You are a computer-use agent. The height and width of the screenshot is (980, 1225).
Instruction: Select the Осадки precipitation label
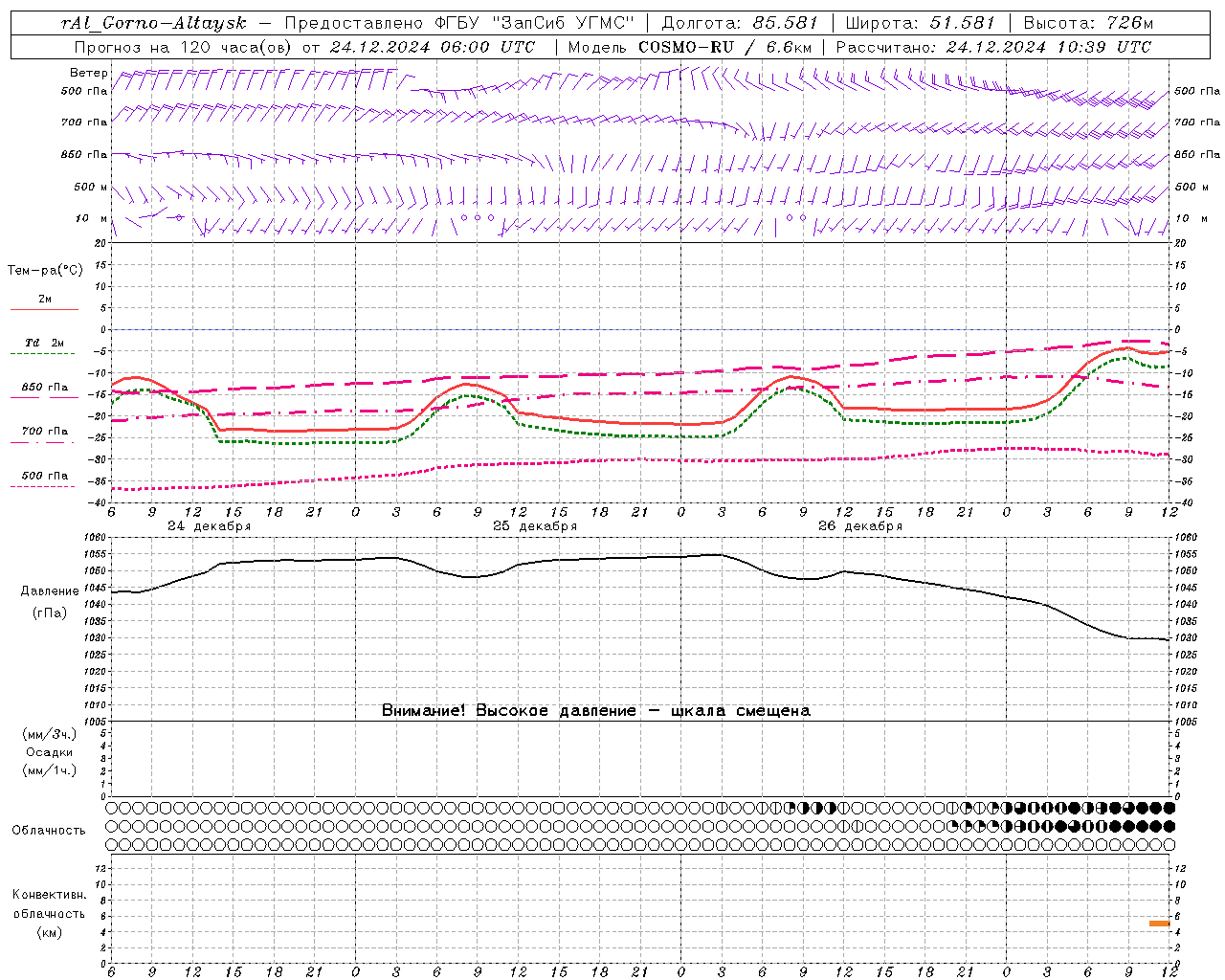pyautogui.click(x=50, y=752)
